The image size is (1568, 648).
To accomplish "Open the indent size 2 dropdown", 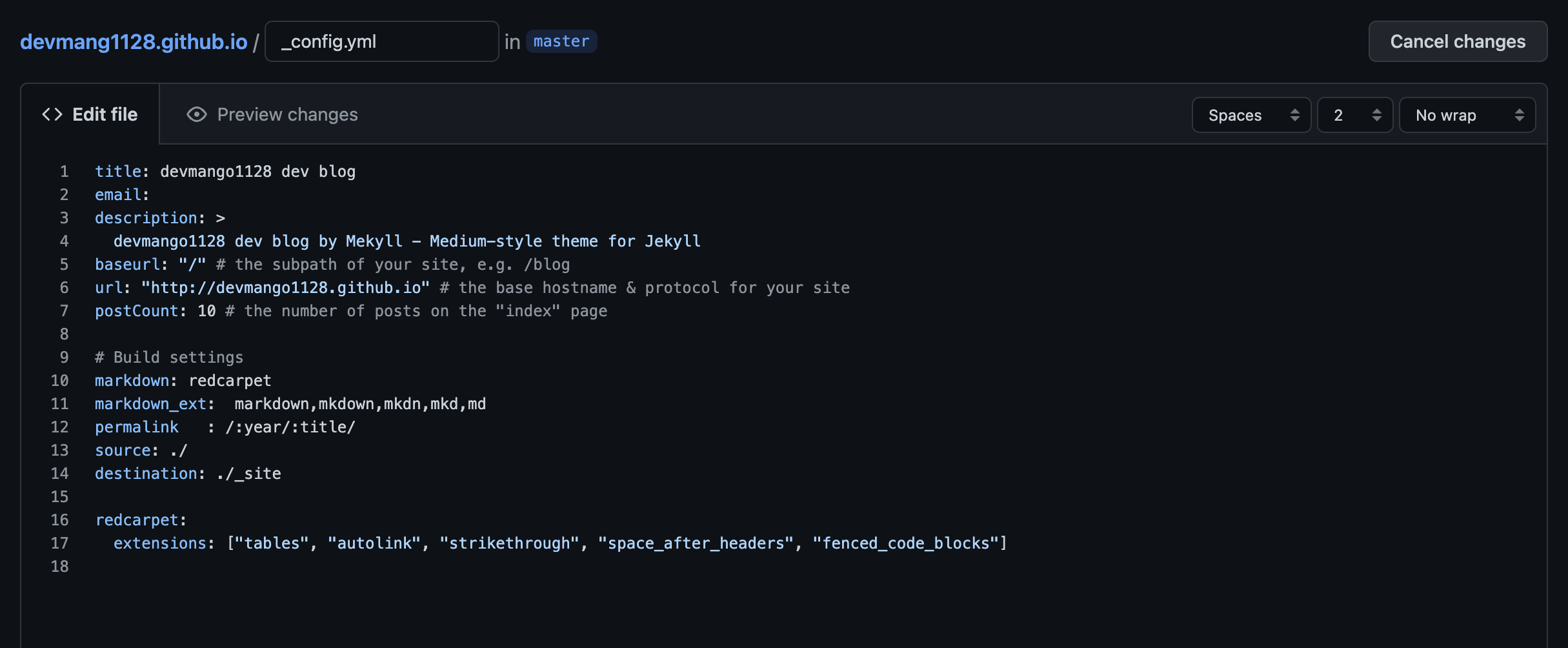I will 1355,115.
